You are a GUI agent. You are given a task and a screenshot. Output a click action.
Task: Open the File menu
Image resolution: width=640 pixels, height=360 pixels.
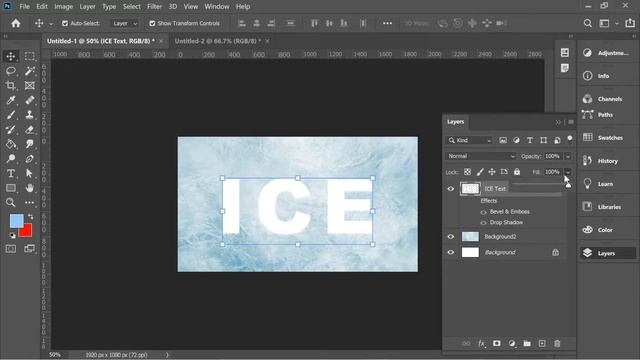(x=24, y=7)
